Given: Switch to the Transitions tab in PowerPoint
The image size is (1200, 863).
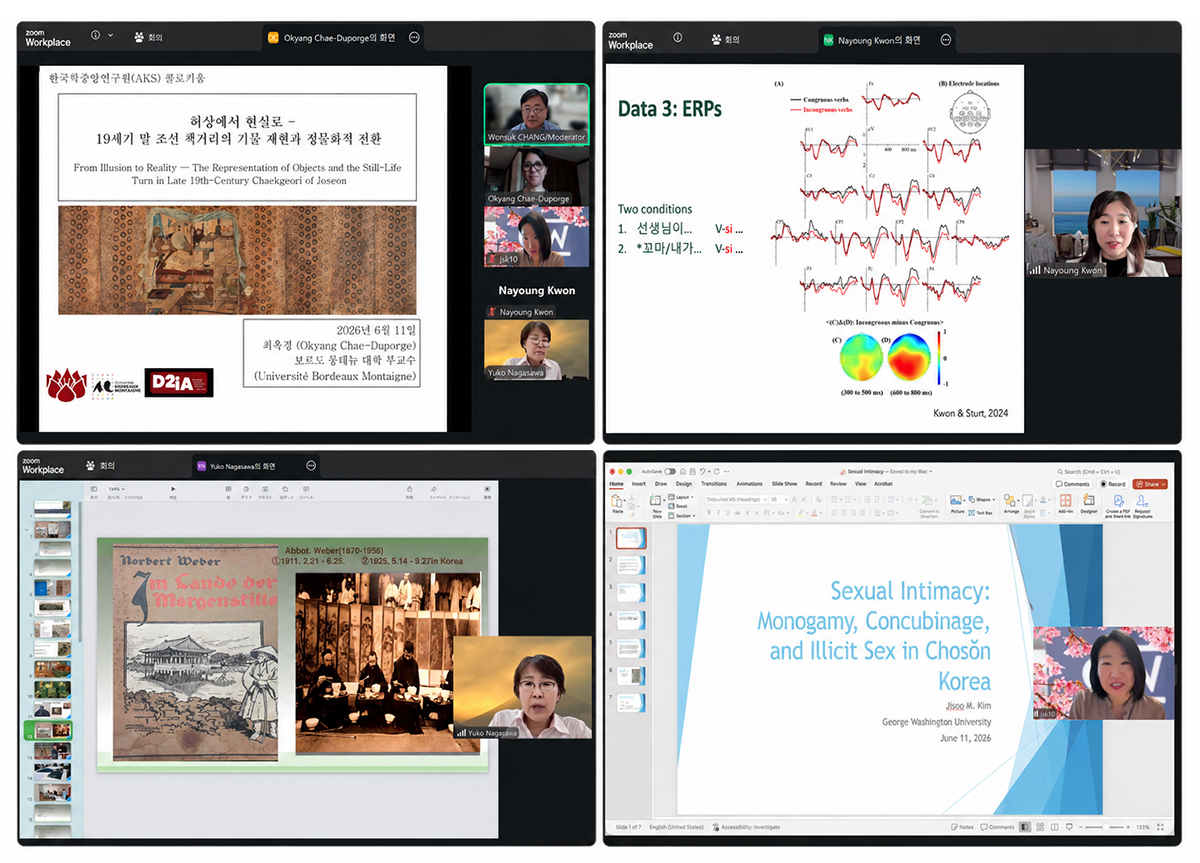Looking at the screenshot, I should click(x=714, y=484).
